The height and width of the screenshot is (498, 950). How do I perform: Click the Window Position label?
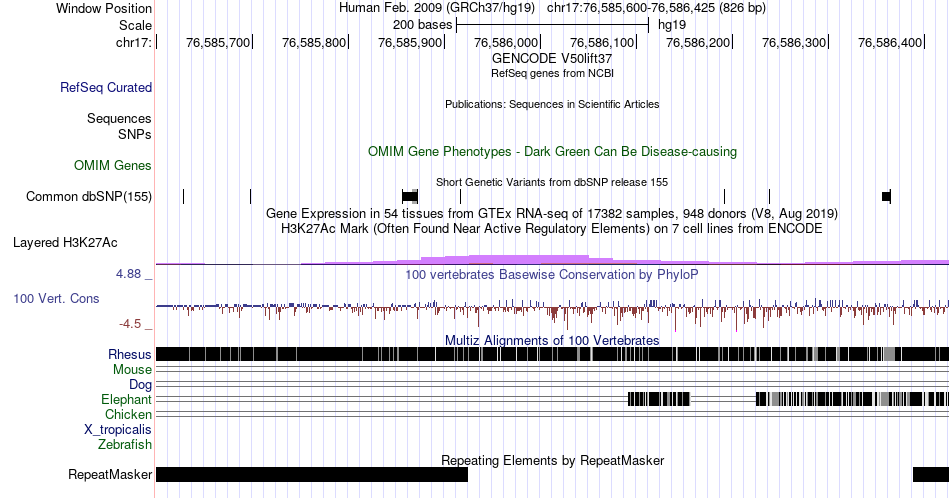[x=104, y=8]
